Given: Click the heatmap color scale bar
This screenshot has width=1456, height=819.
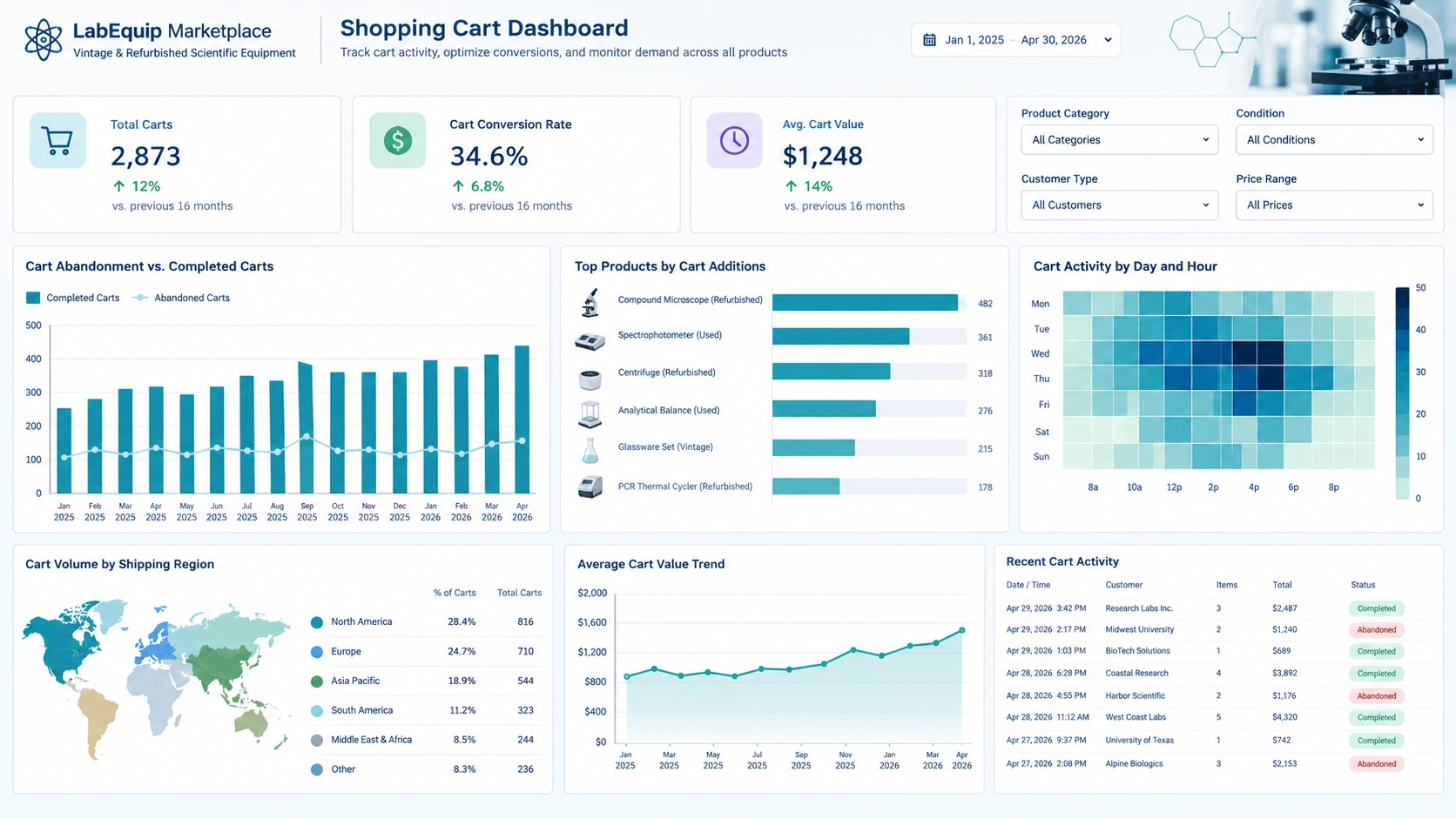Looking at the screenshot, I should coord(1402,393).
